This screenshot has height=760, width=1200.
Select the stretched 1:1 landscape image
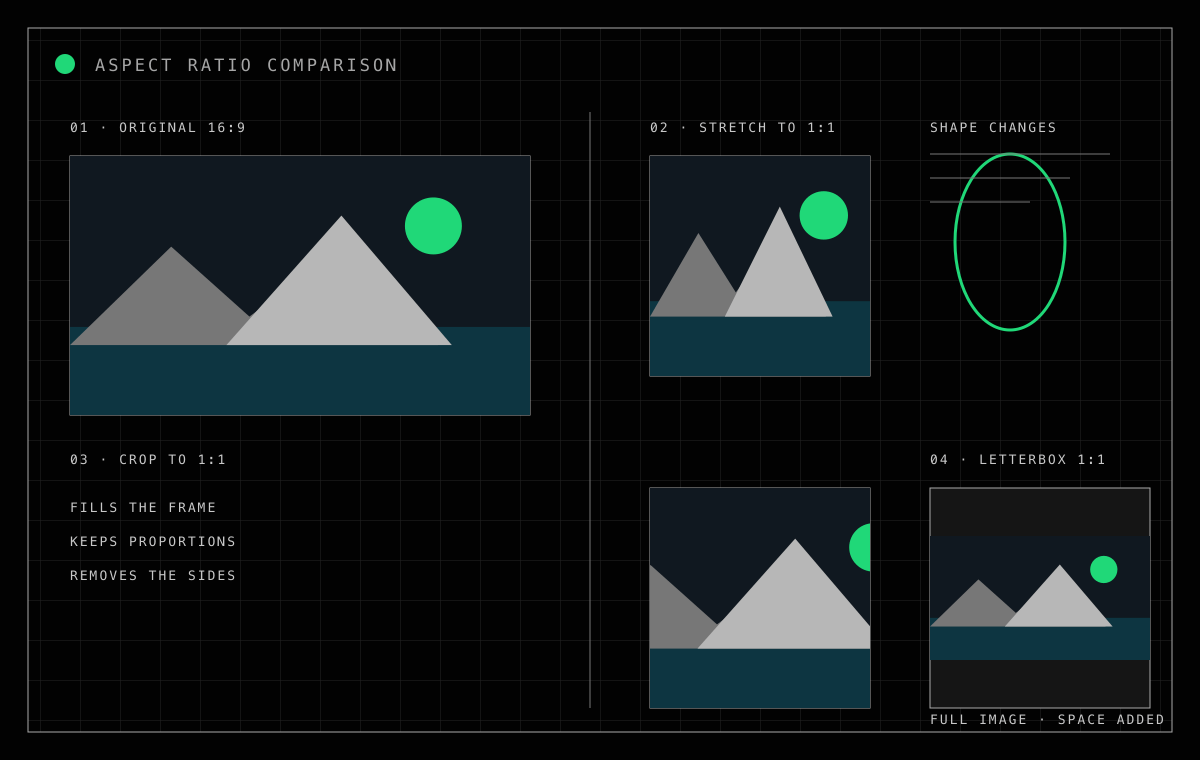[x=760, y=266]
